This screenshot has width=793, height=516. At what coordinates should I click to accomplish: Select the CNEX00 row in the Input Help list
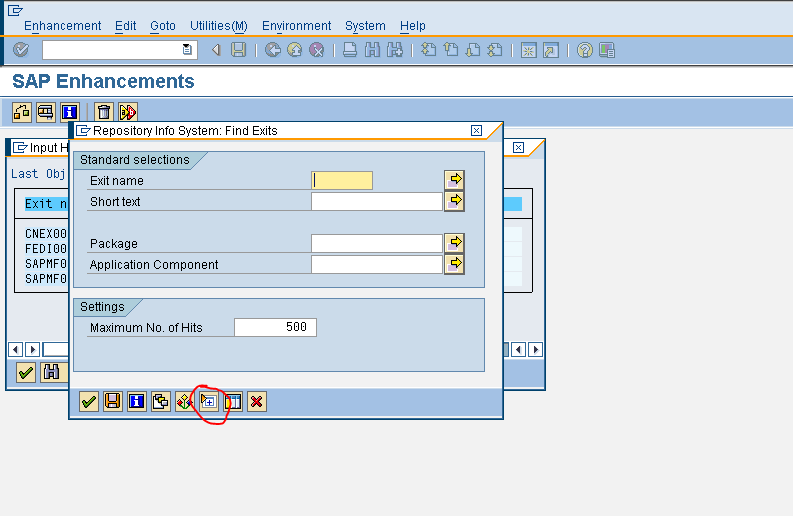[46, 234]
